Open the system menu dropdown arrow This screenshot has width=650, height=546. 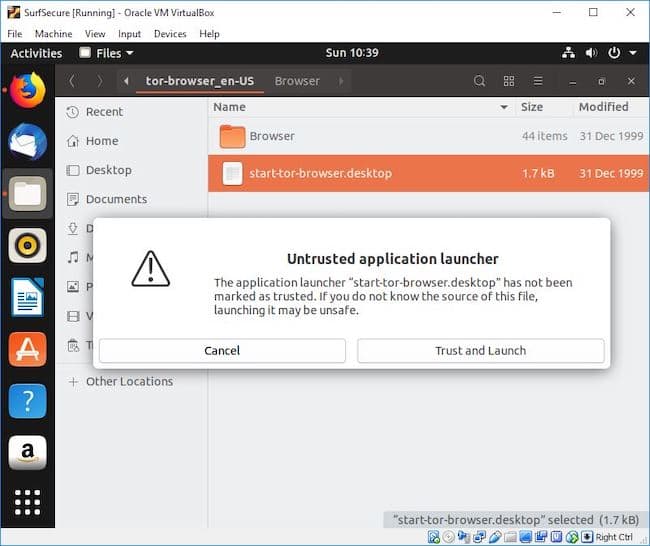click(633, 53)
